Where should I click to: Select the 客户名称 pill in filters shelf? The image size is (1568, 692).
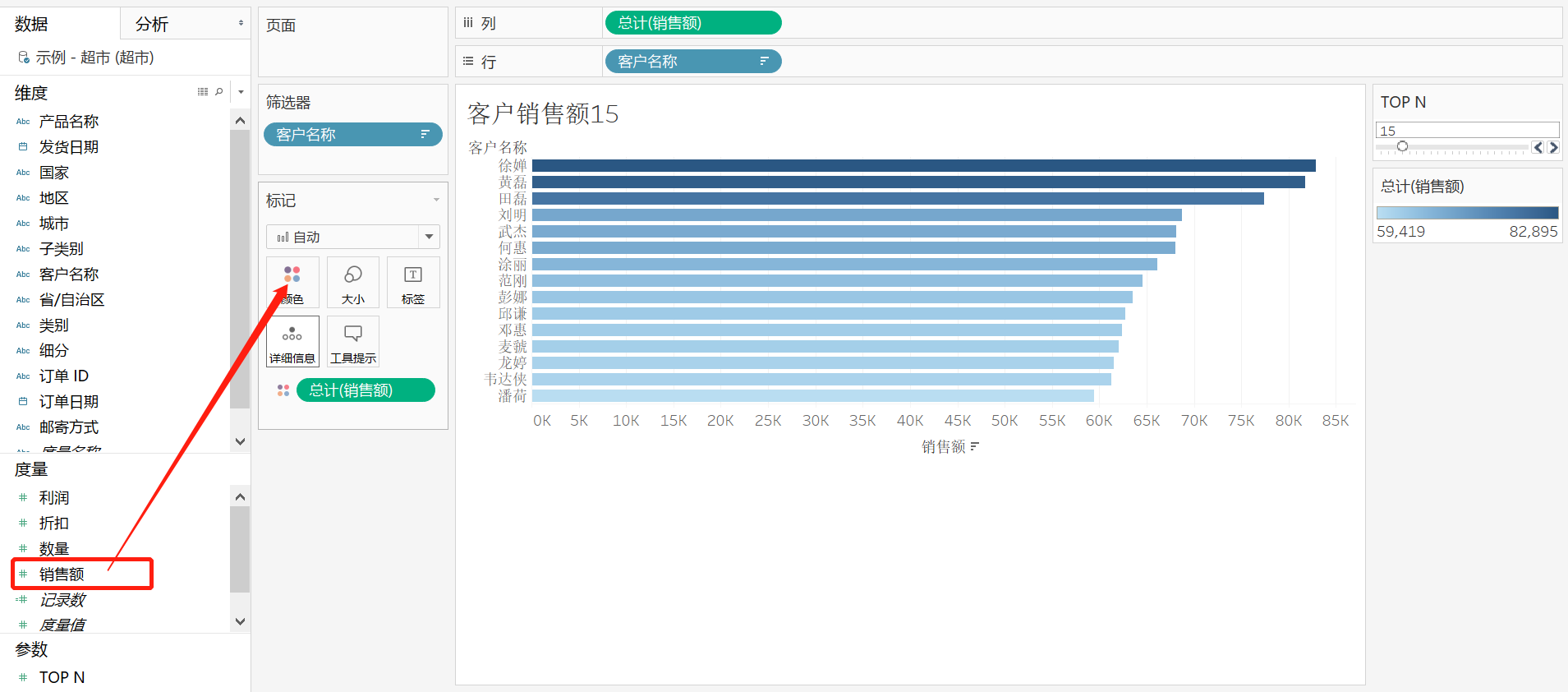click(353, 134)
